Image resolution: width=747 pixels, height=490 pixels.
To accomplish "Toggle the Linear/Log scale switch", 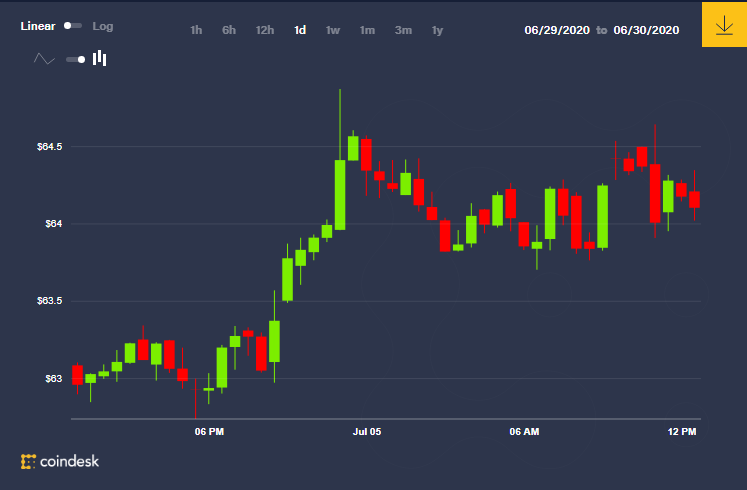I will click(x=73, y=26).
